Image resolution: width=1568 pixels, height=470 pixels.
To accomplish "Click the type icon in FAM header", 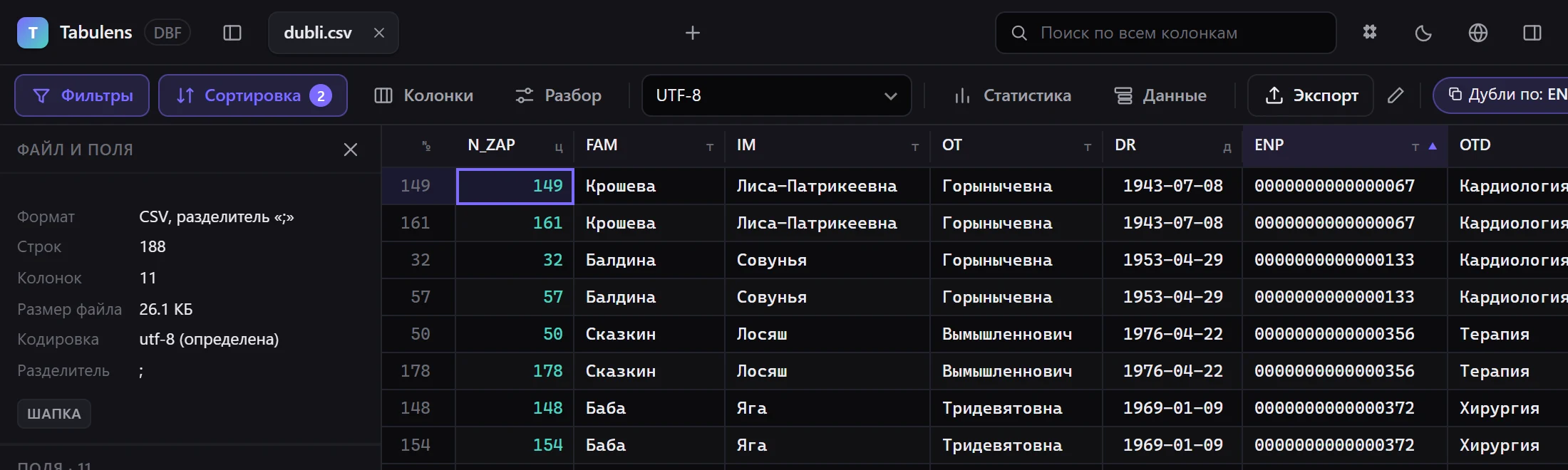I will pyautogui.click(x=710, y=147).
